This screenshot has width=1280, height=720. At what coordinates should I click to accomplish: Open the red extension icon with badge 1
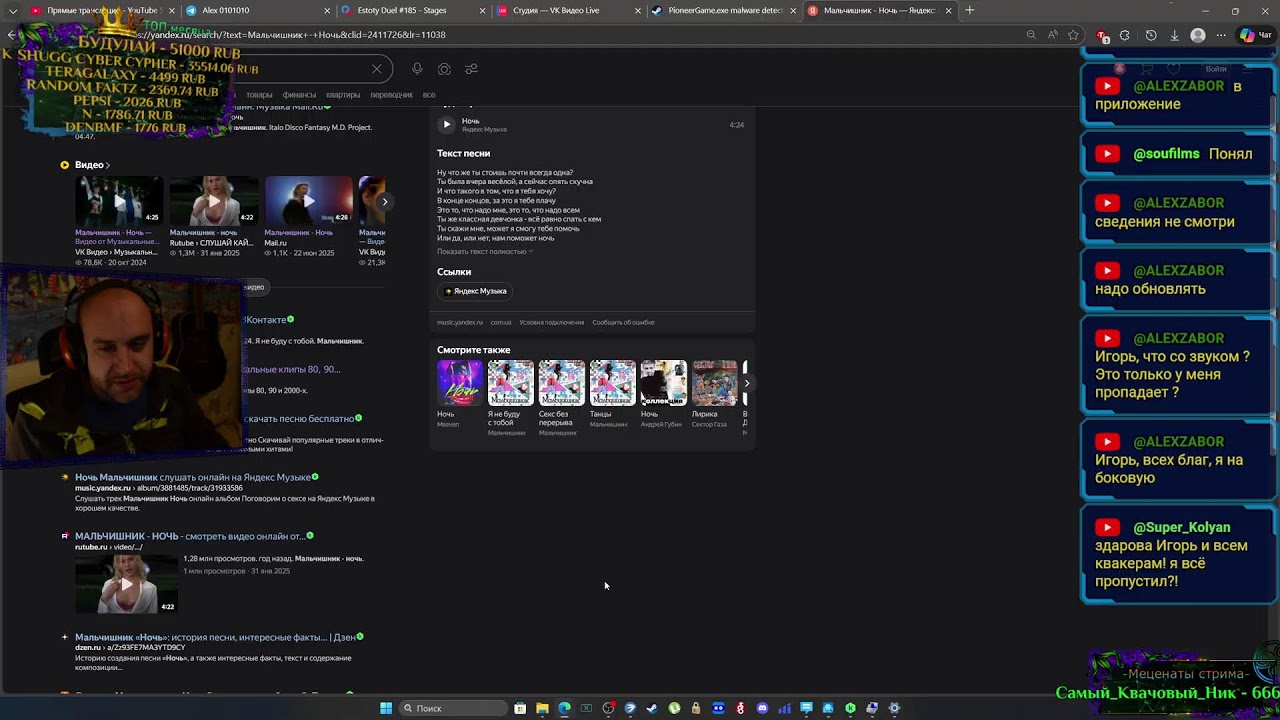1102,35
